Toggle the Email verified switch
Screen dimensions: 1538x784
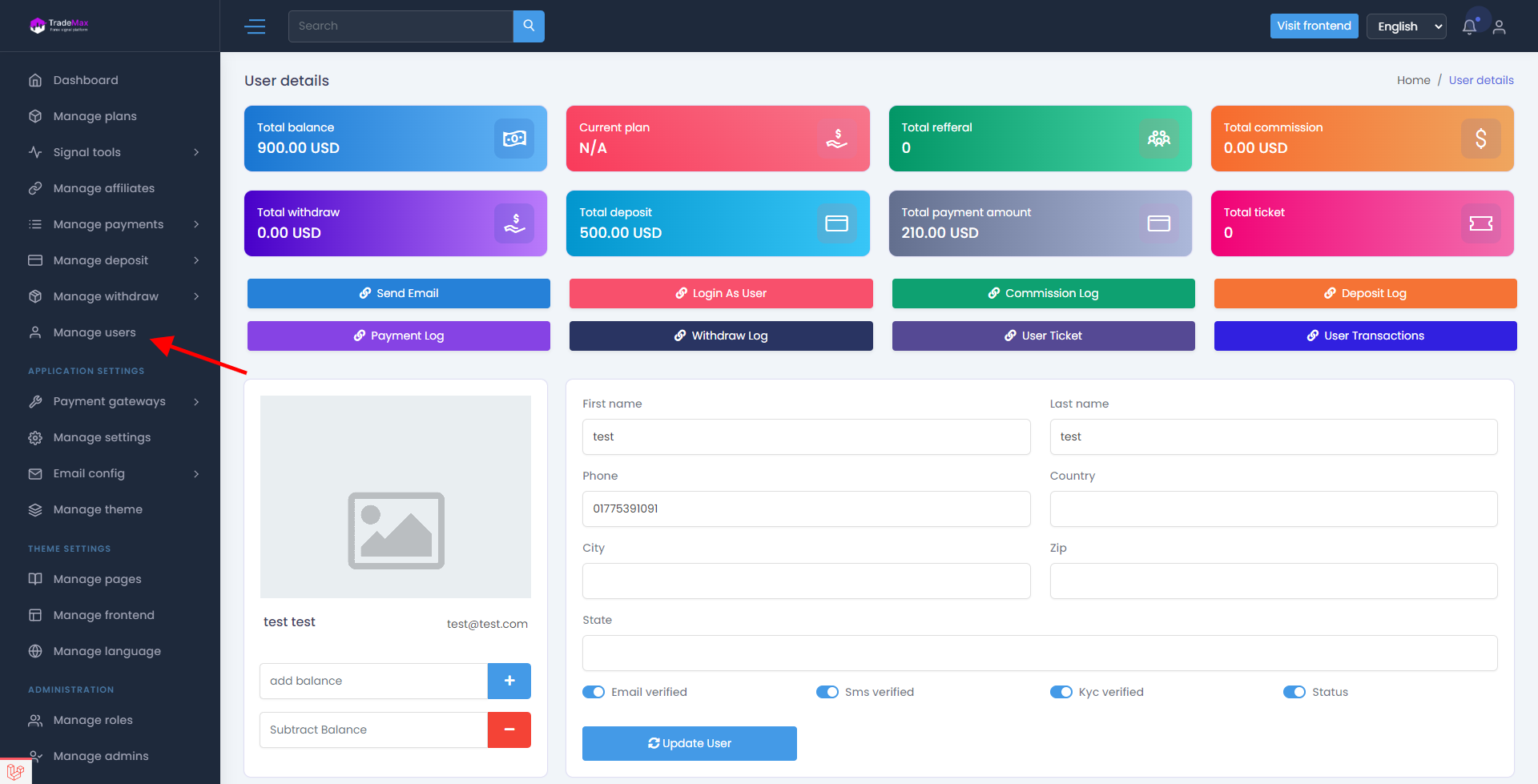click(x=594, y=692)
